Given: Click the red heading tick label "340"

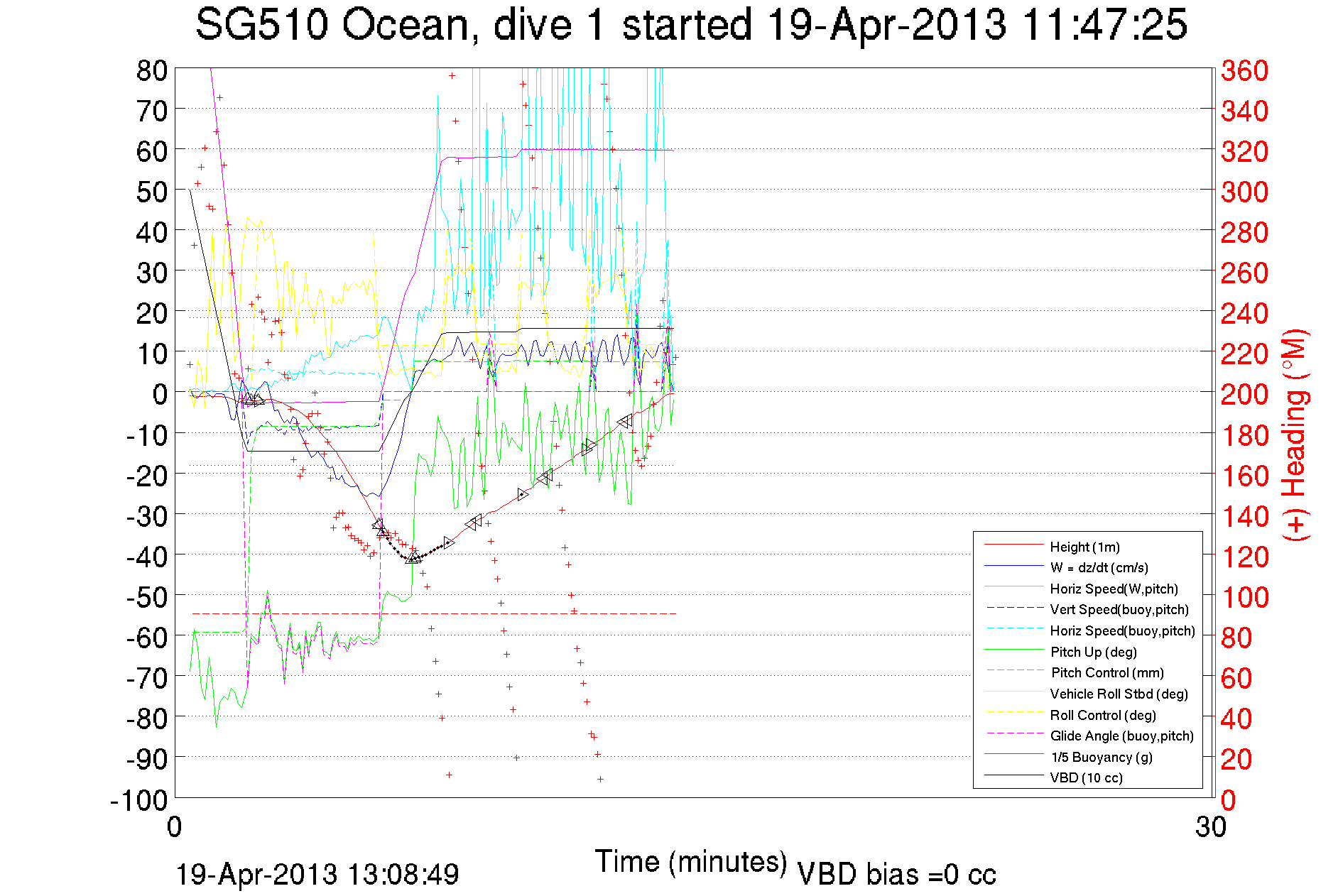Looking at the screenshot, I should 1244,111.
